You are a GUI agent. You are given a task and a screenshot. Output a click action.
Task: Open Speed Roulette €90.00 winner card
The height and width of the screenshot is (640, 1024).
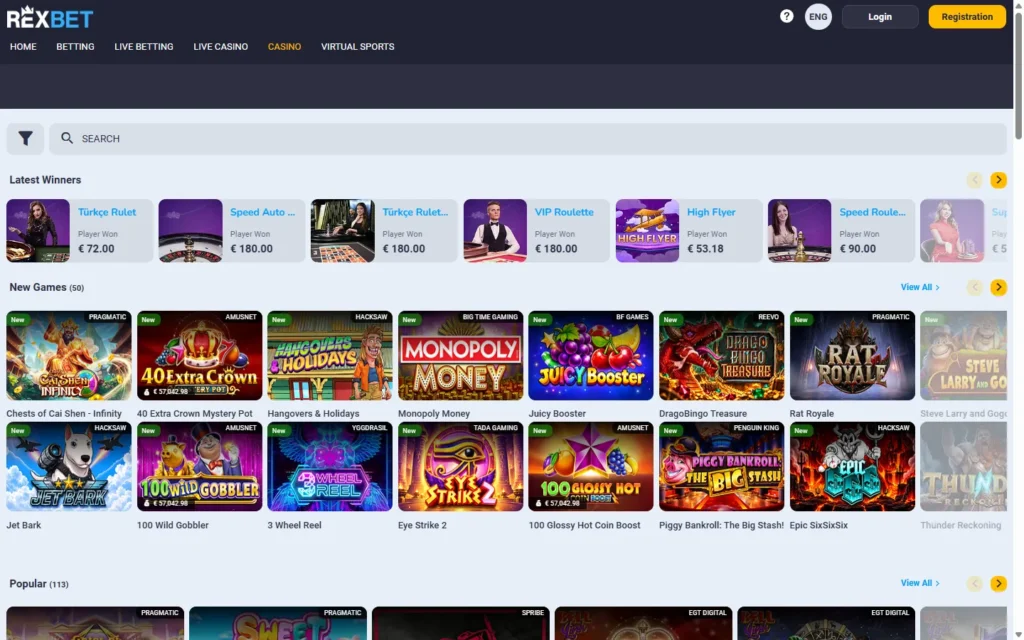pyautogui.click(x=841, y=231)
